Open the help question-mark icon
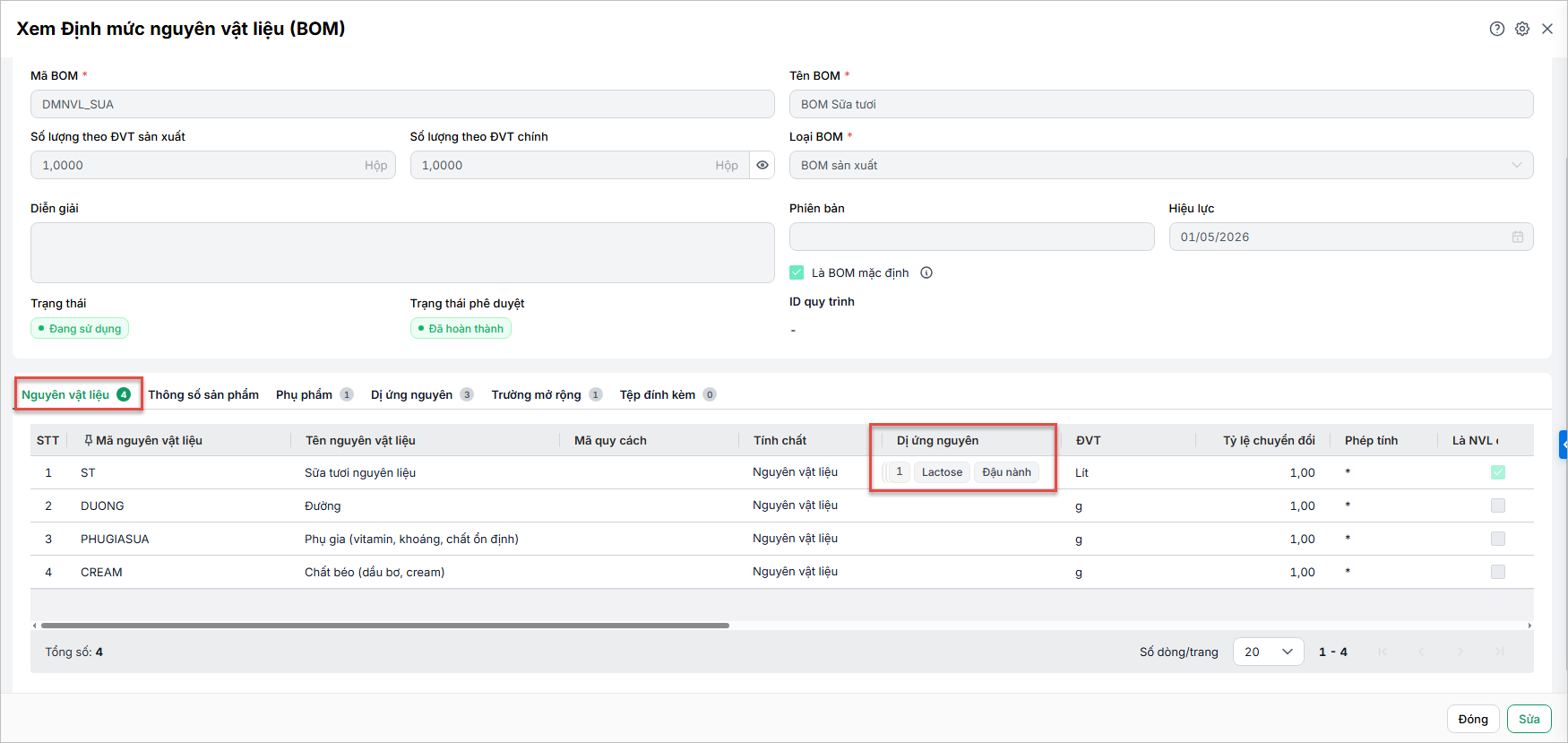The height and width of the screenshot is (743, 1568). 1497,29
